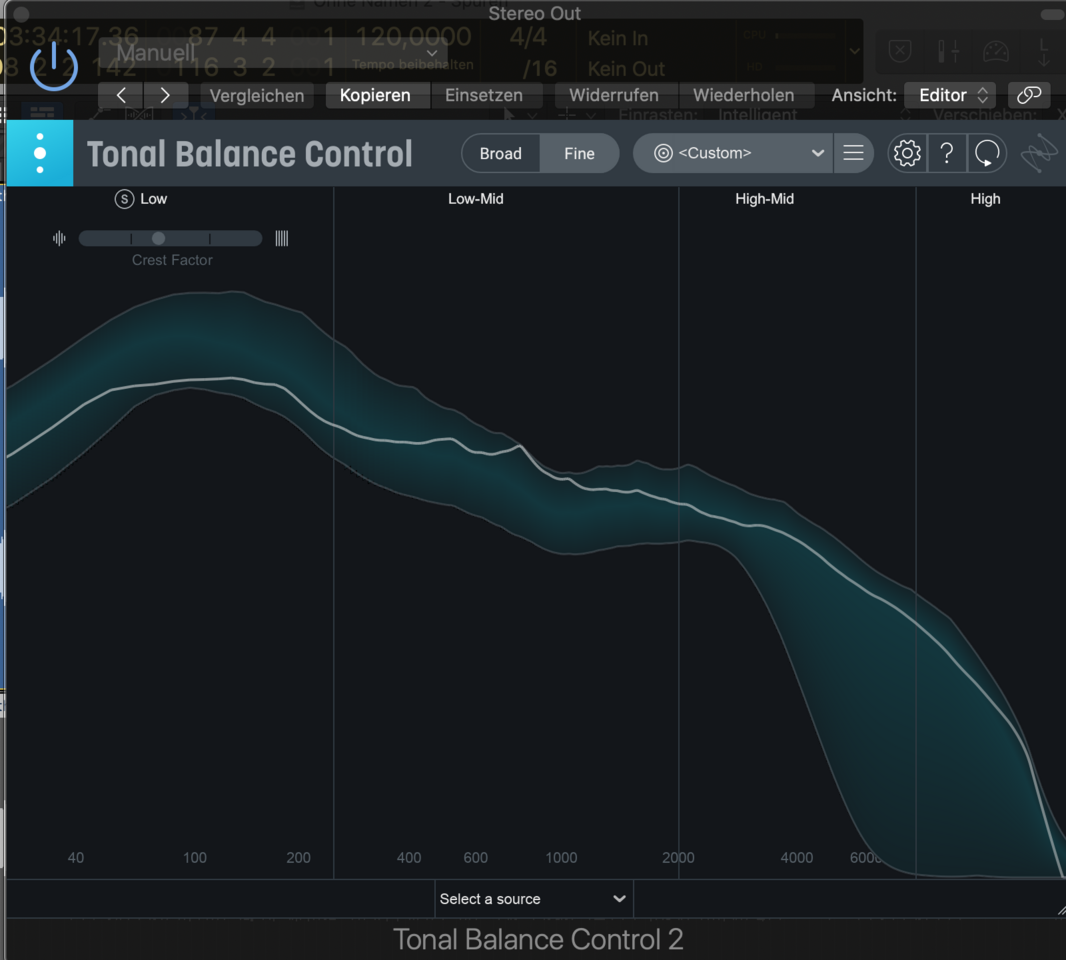Expand the Logic LCD display chevron

pyautogui.click(x=855, y=51)
